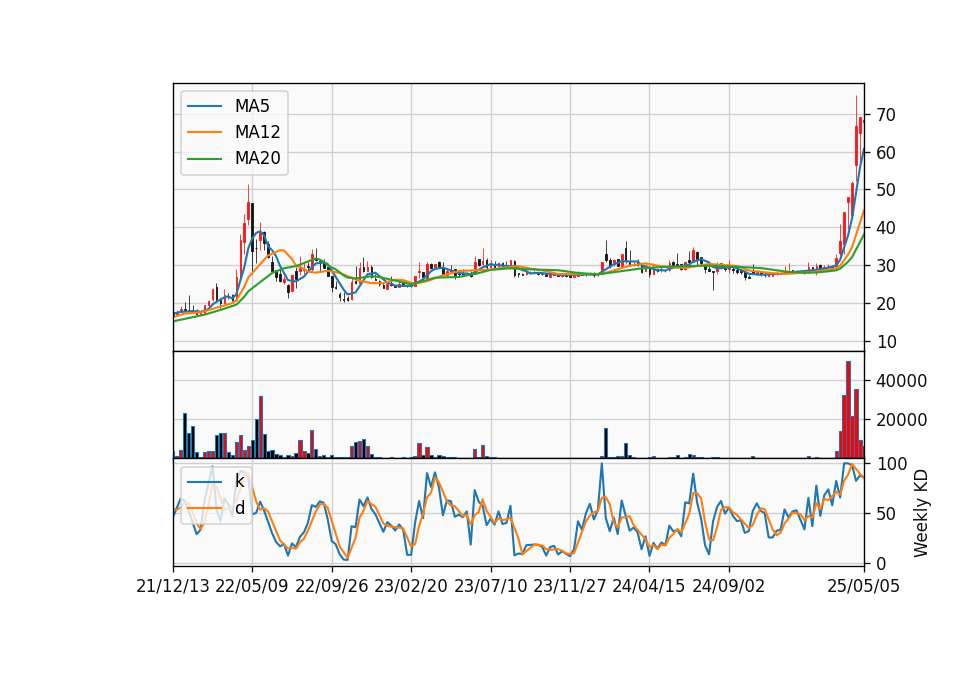Click the 'k' legend label
960x690 pixels.
[x=239, y=481]
